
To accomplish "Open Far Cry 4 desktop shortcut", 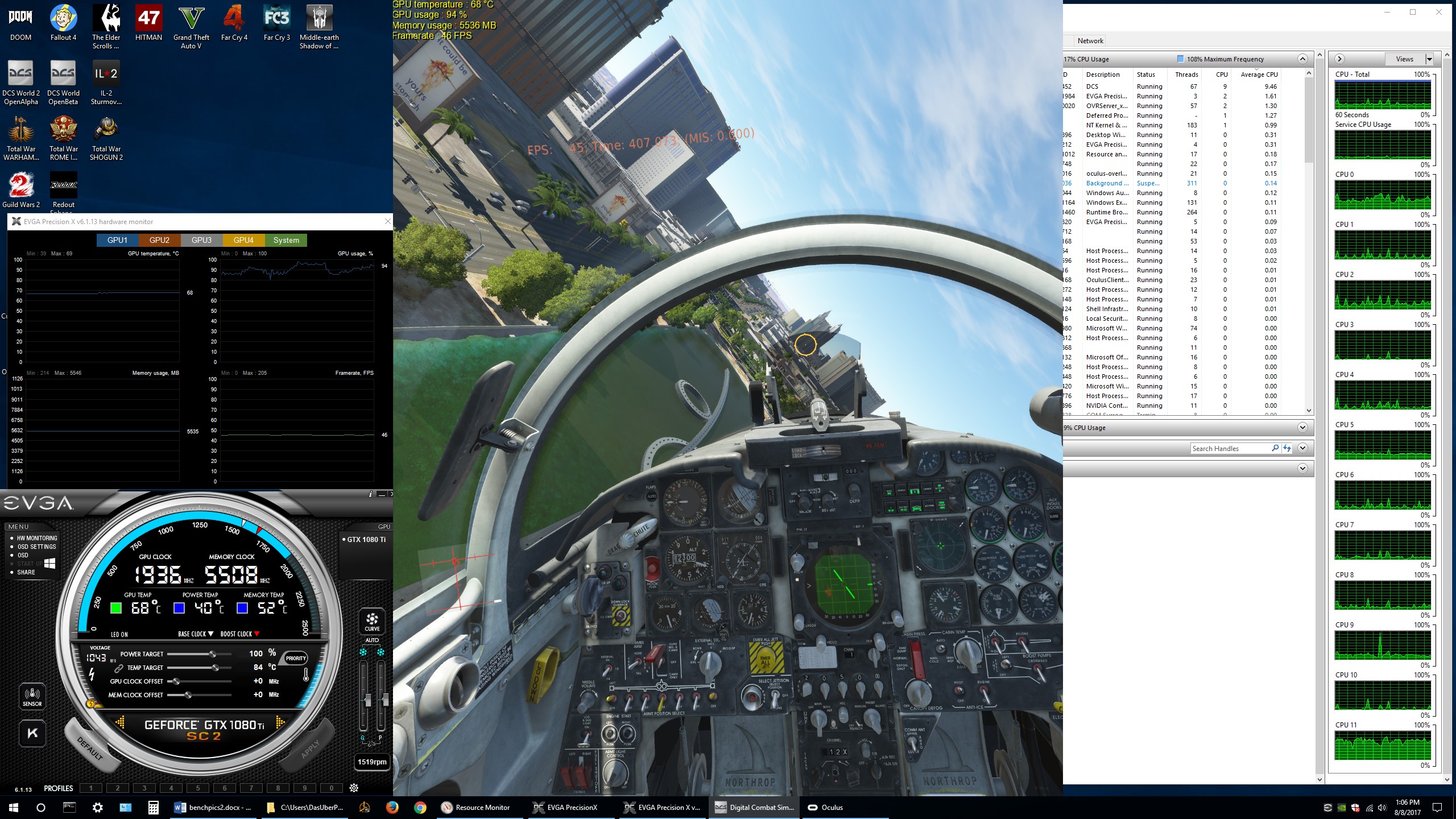I will point(234,23).
